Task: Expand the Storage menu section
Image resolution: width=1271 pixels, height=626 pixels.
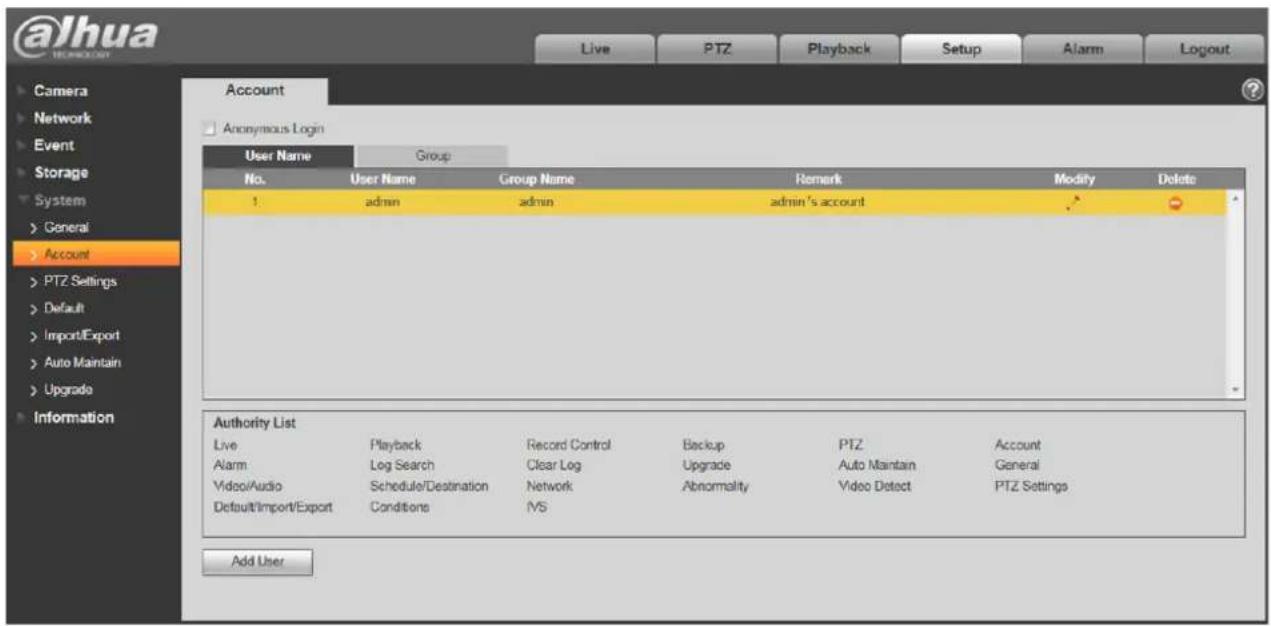Action: (x=61, y=172)
